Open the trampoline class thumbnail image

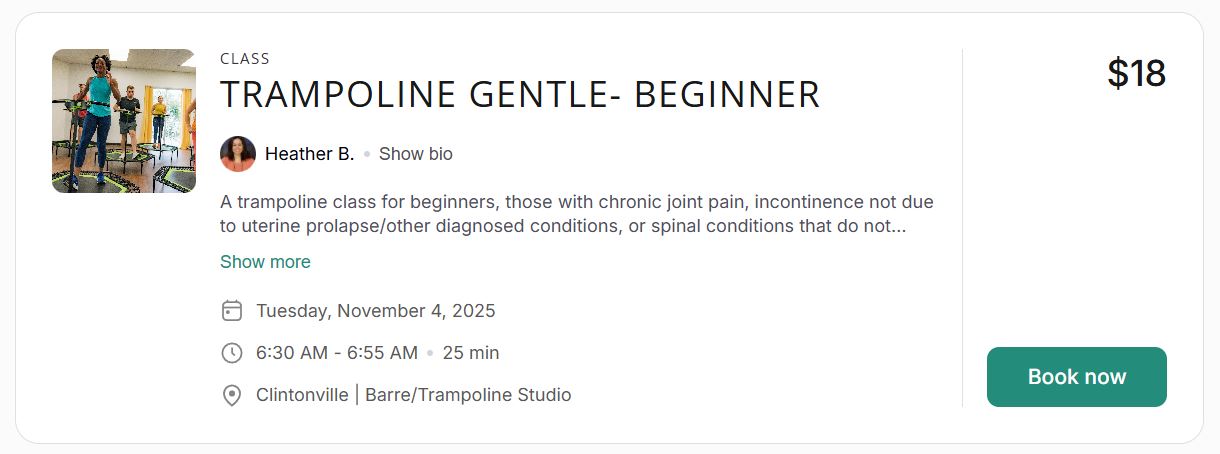pos(124,121)
